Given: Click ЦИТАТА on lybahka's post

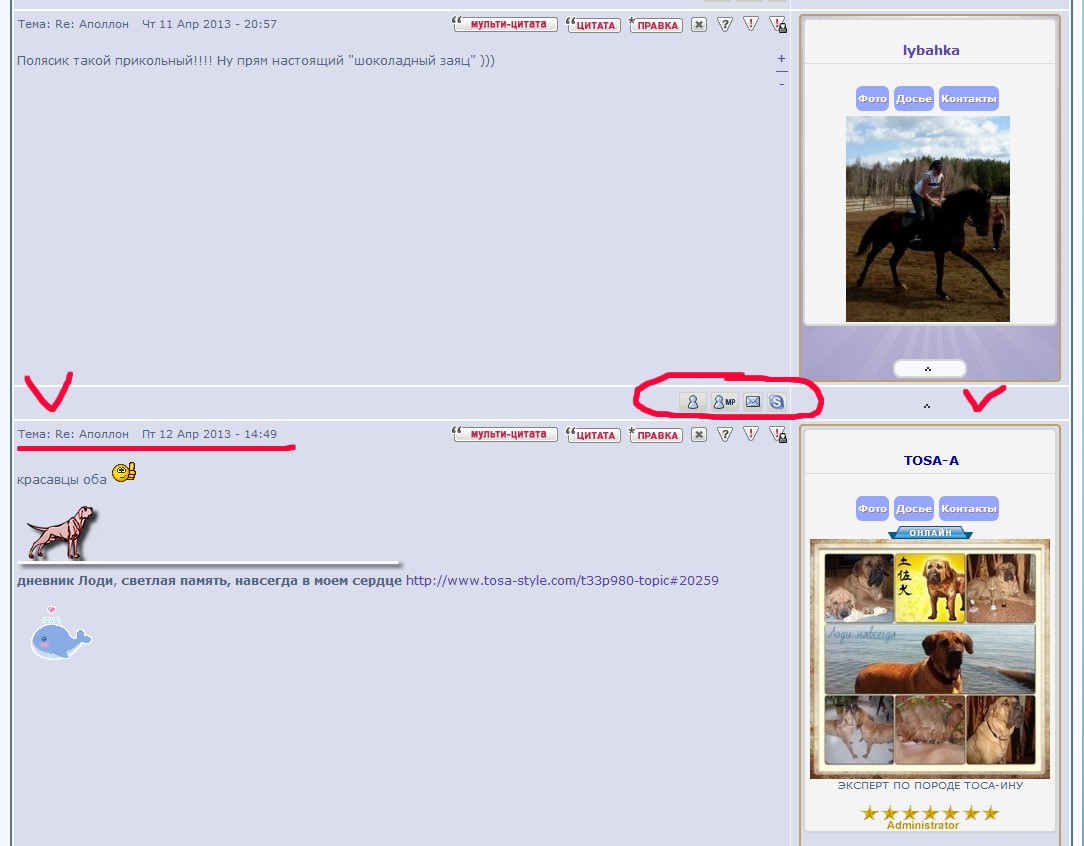Looking at the screenshot, I should [x=593, y=25].
